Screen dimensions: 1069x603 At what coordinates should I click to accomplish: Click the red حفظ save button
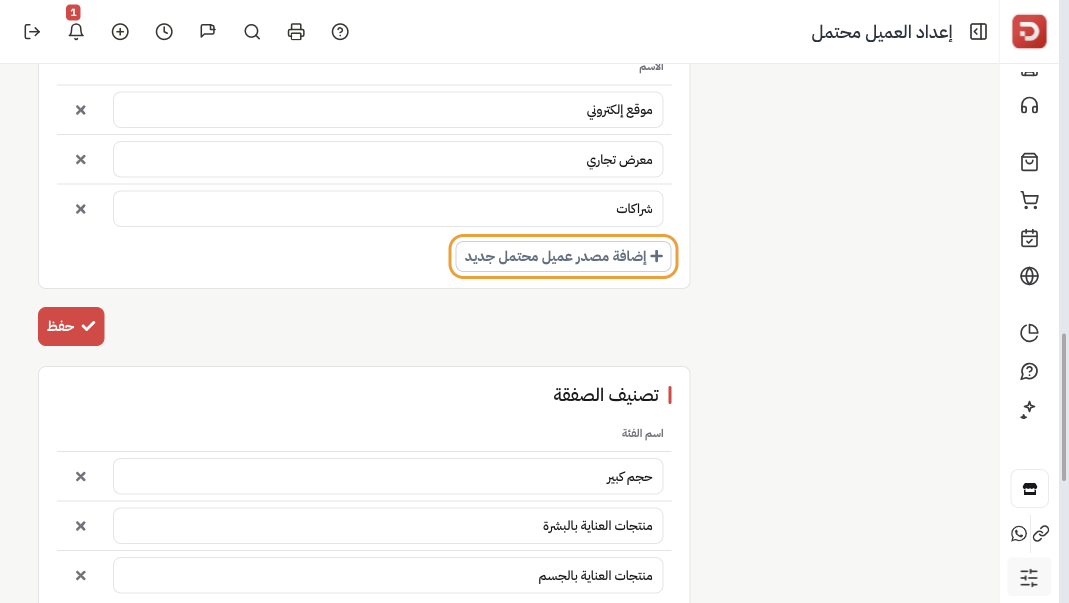tap(71, 326)
